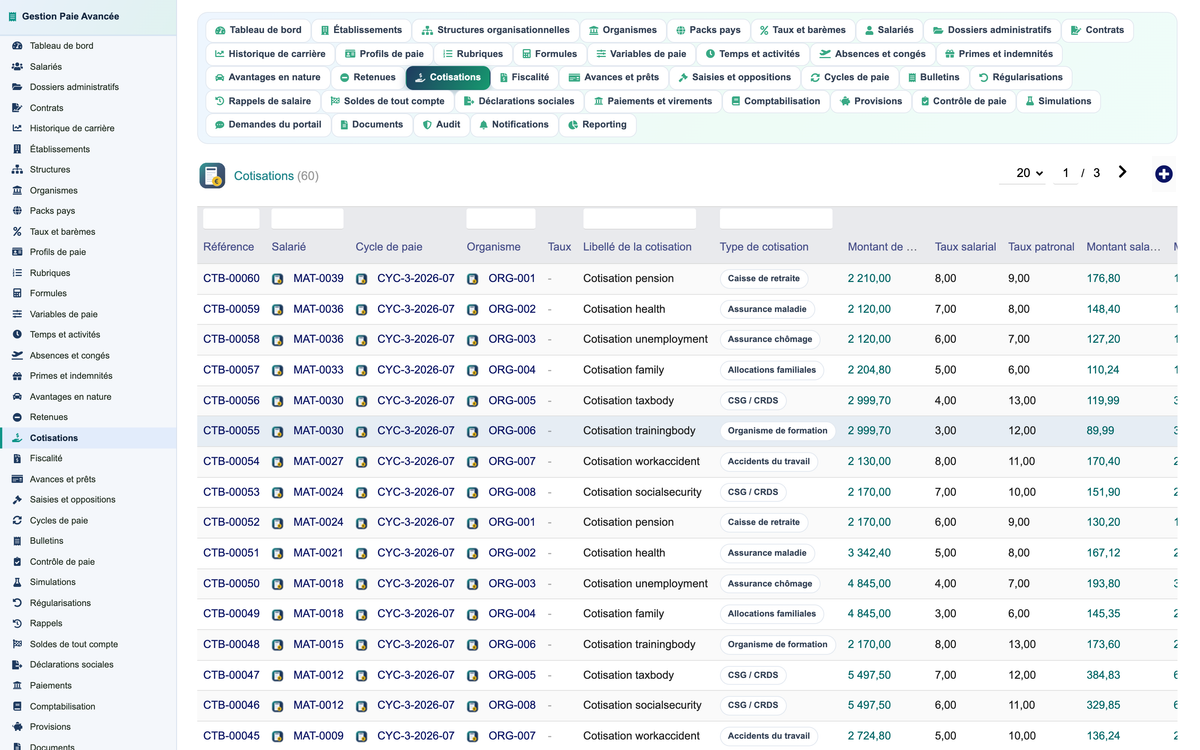
Task: Click Cotisation taxbody text in CTB-00056 row
Action: coord(628,401)
